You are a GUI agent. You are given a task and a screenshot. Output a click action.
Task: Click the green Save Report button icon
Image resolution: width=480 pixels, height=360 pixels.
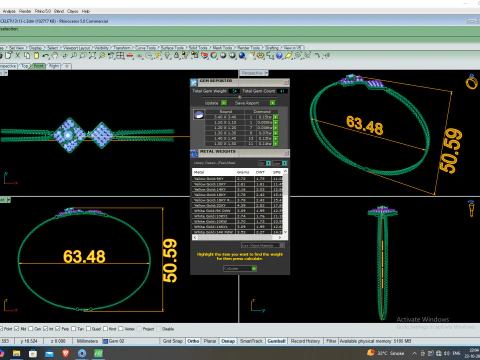[x=273, y=103]
